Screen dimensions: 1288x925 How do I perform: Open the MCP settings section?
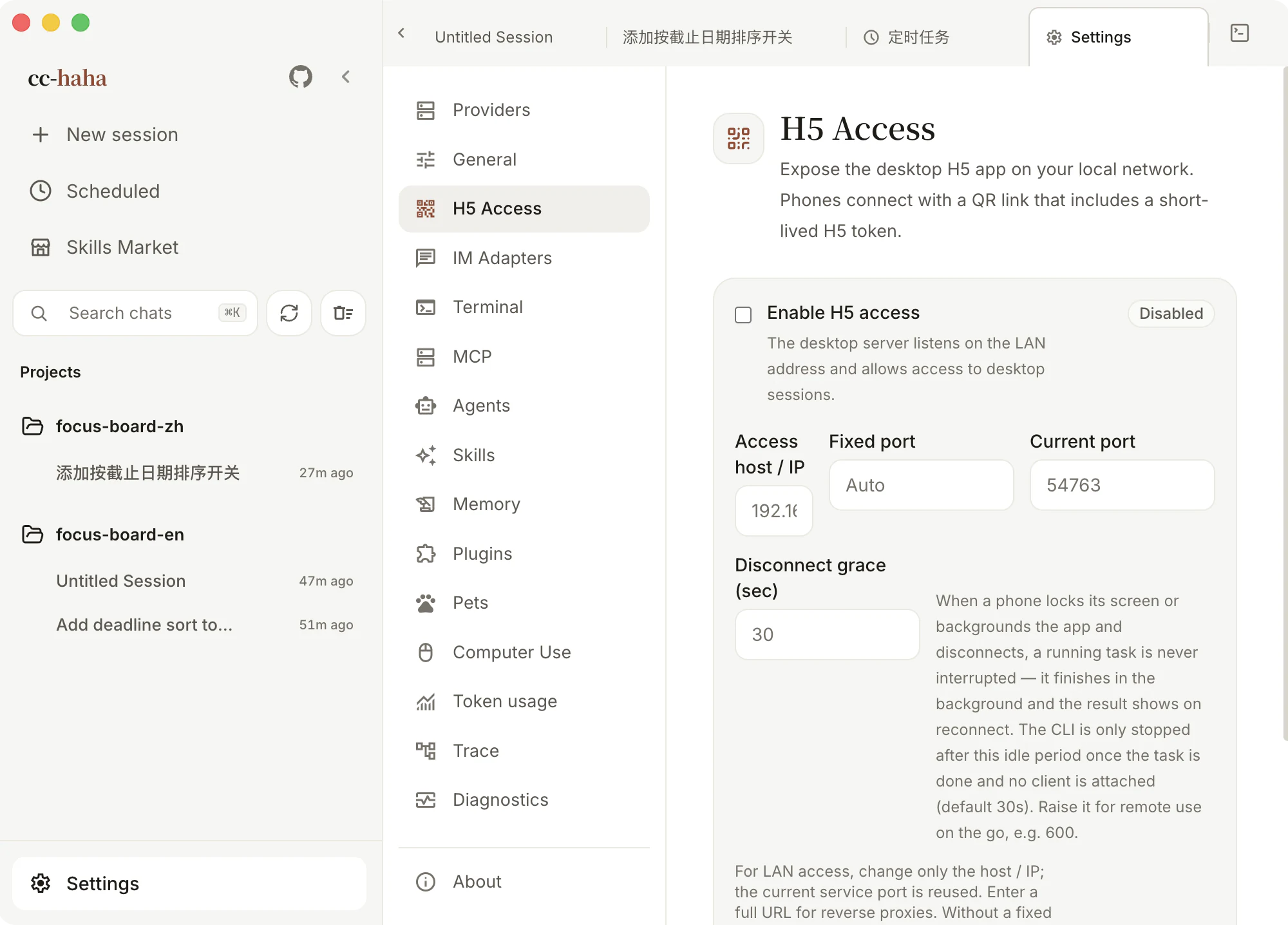[524, 357]
